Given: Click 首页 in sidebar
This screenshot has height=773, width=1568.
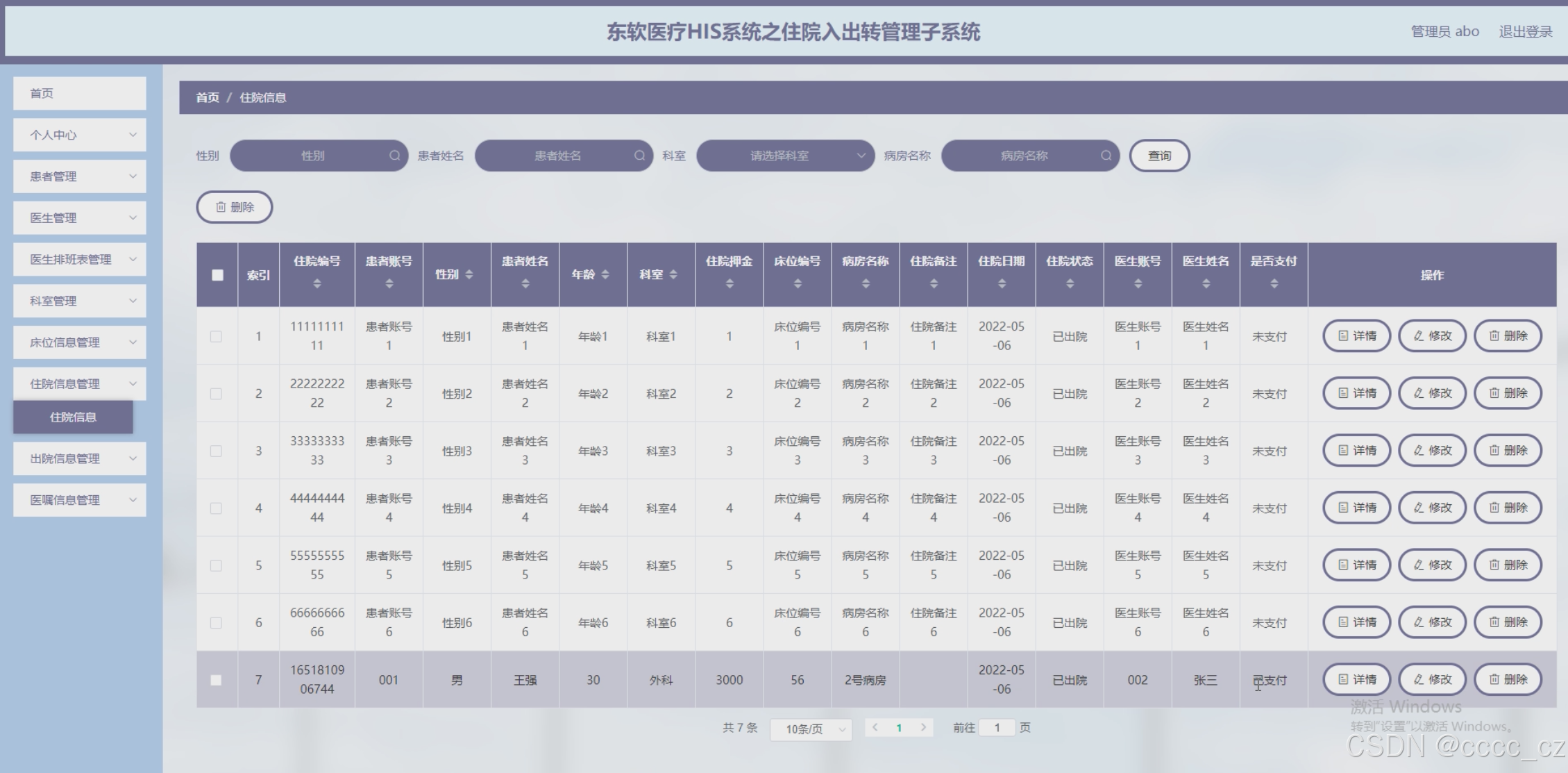Looking at the screenshot, I should click(80, 93).
